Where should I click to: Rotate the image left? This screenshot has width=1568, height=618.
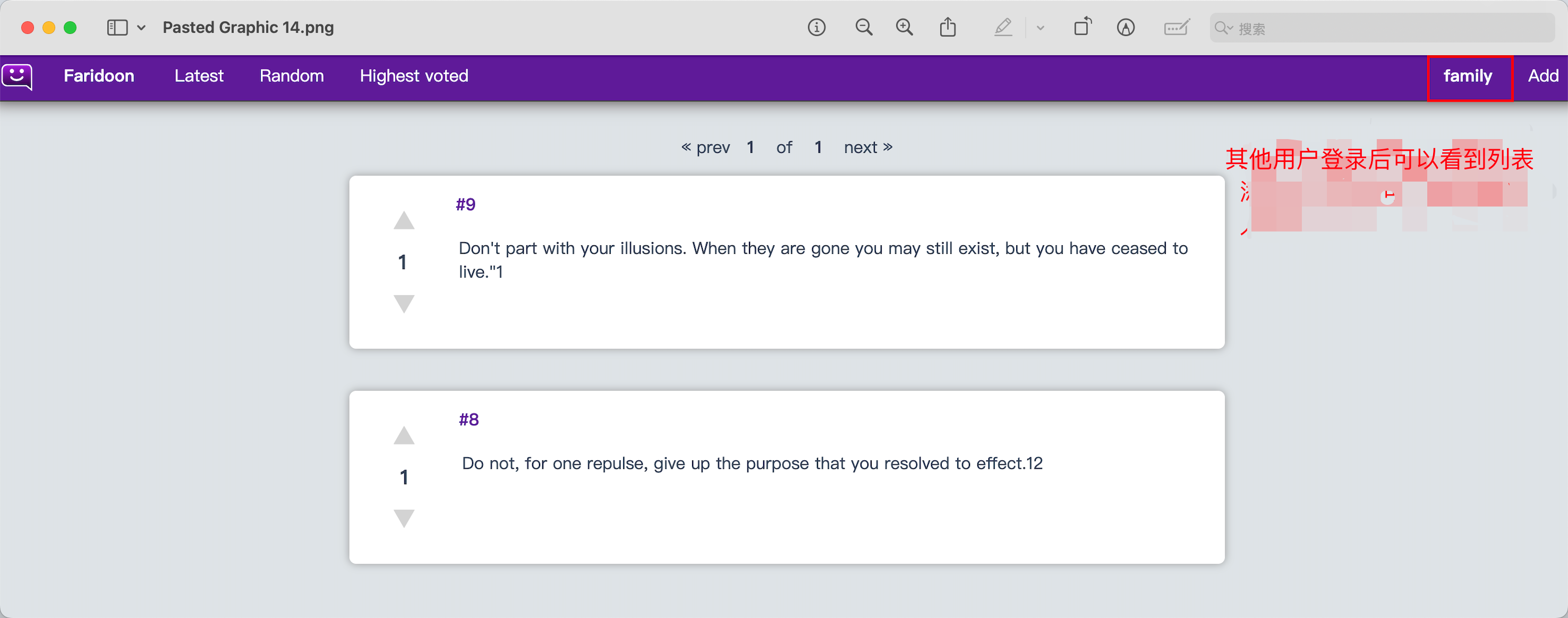[x=1083, y=28]
